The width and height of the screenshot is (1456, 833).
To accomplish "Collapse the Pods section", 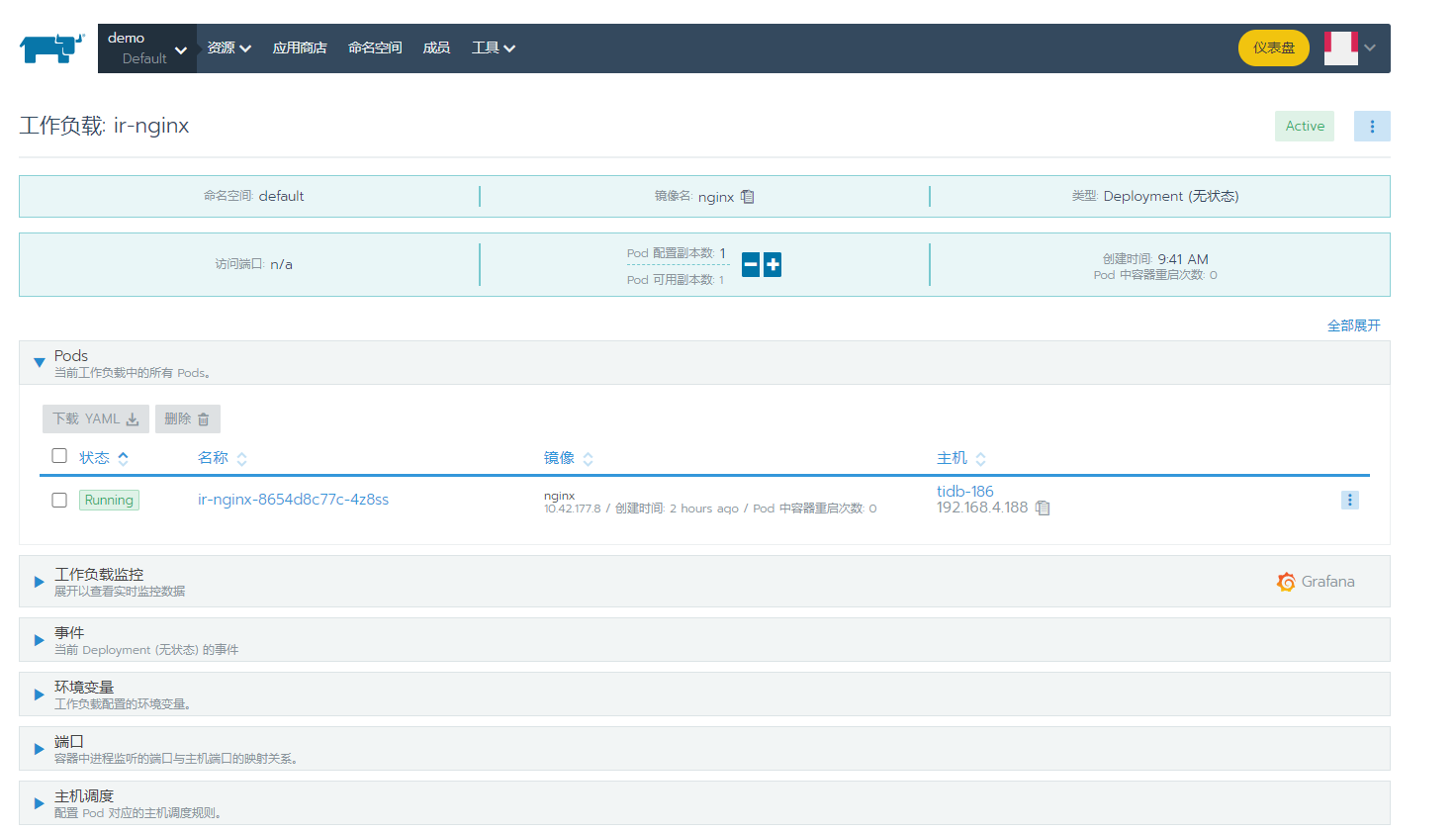I will [x=40, y=363].
